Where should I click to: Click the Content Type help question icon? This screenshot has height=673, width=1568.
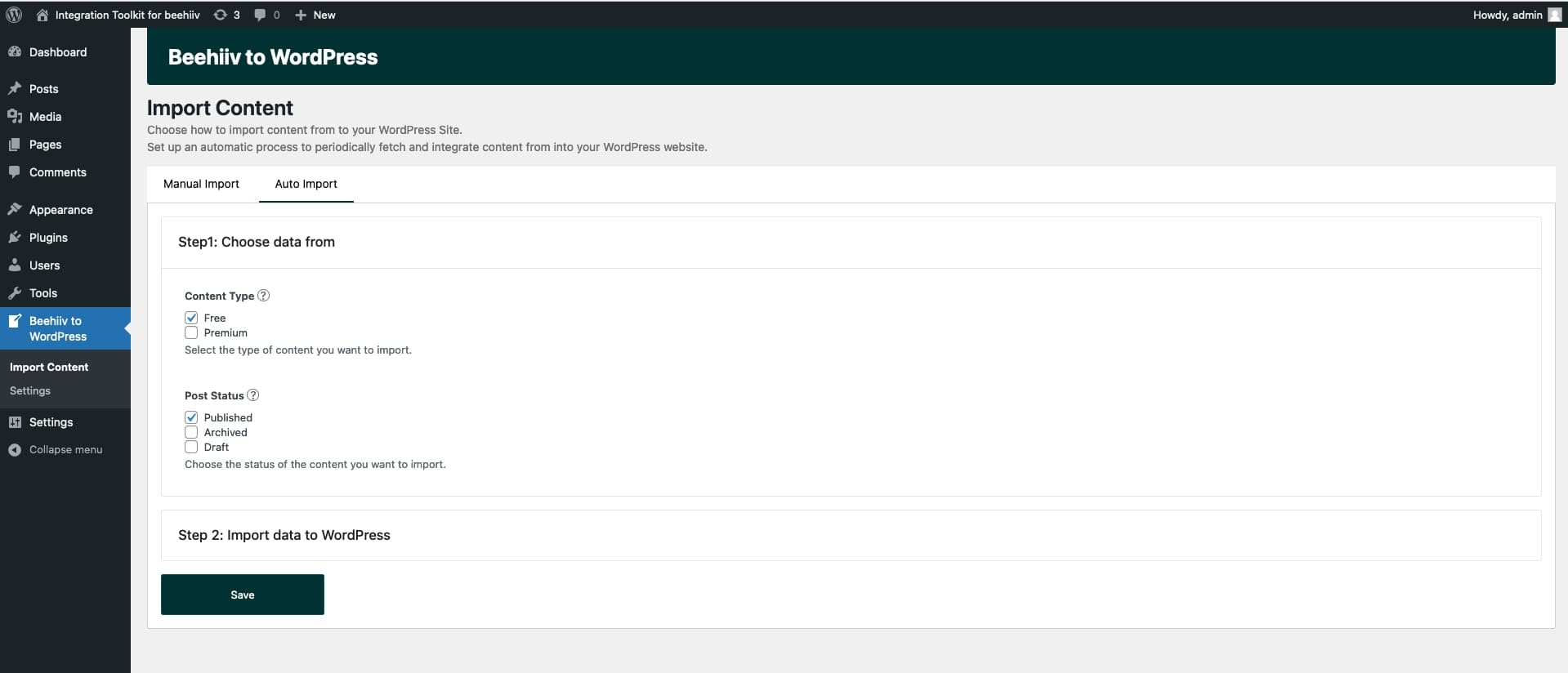(x=263, y=296)
